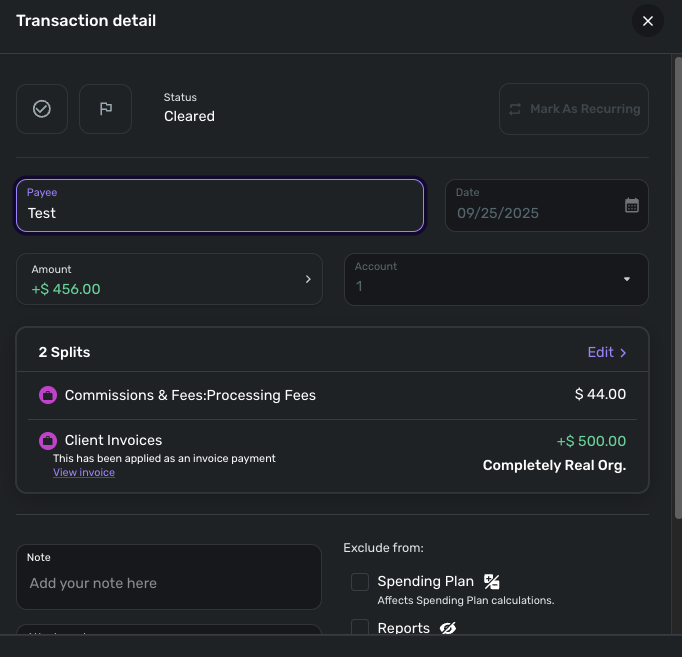
Task: Click the Processing Fees category icon
Action: tap(47, 395)
